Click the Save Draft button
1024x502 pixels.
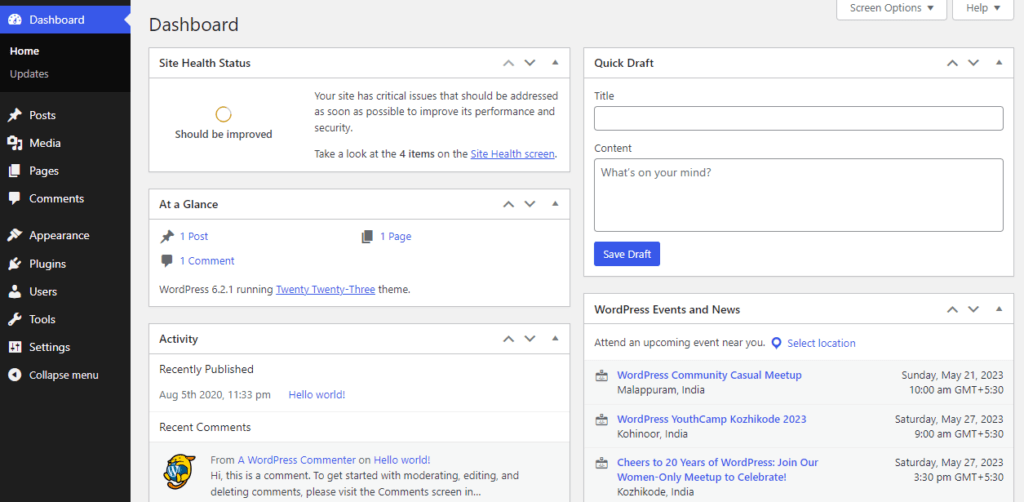[627, 254]
